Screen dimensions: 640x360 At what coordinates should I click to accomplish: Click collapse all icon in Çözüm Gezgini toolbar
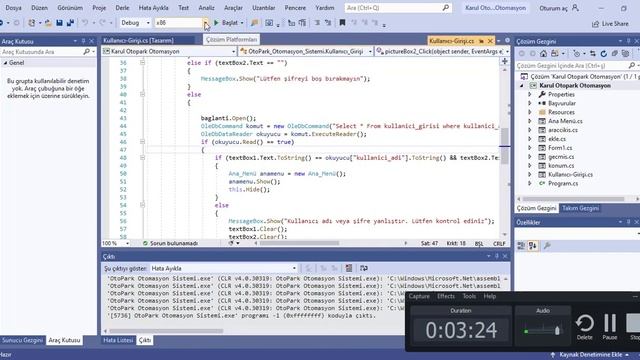pyautogui.click(x=614, y=53)
